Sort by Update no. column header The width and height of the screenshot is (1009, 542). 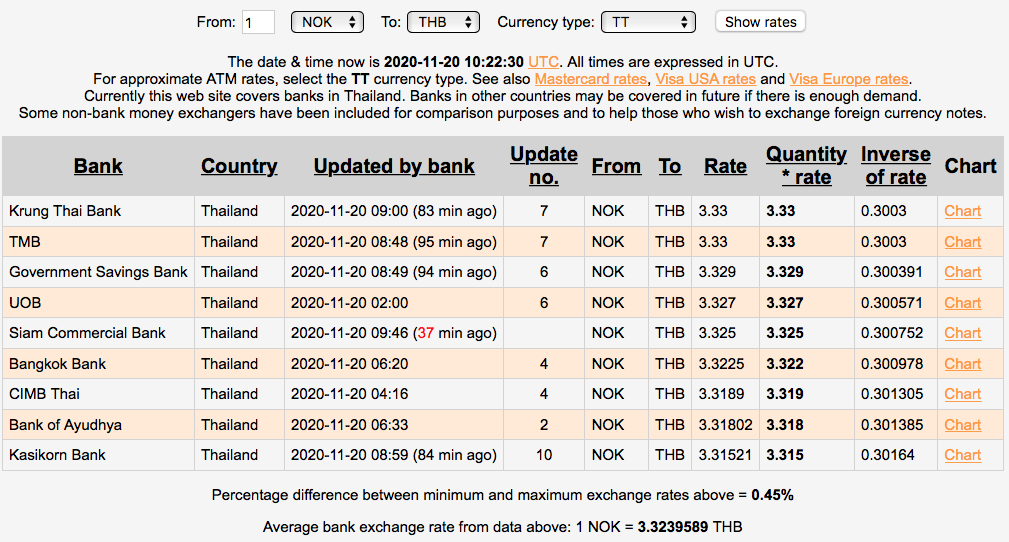544,166
